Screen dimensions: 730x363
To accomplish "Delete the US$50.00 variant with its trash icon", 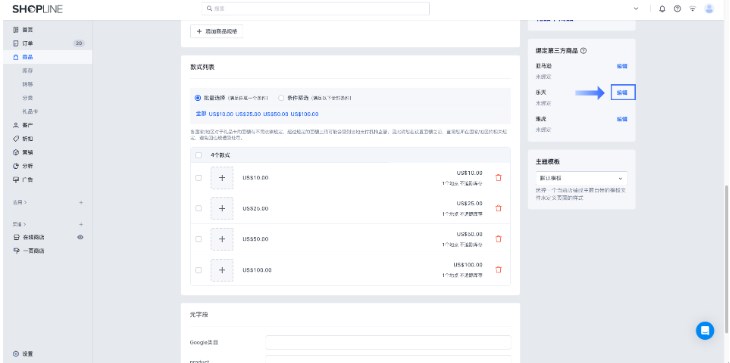I will click(x=499, y=239).
